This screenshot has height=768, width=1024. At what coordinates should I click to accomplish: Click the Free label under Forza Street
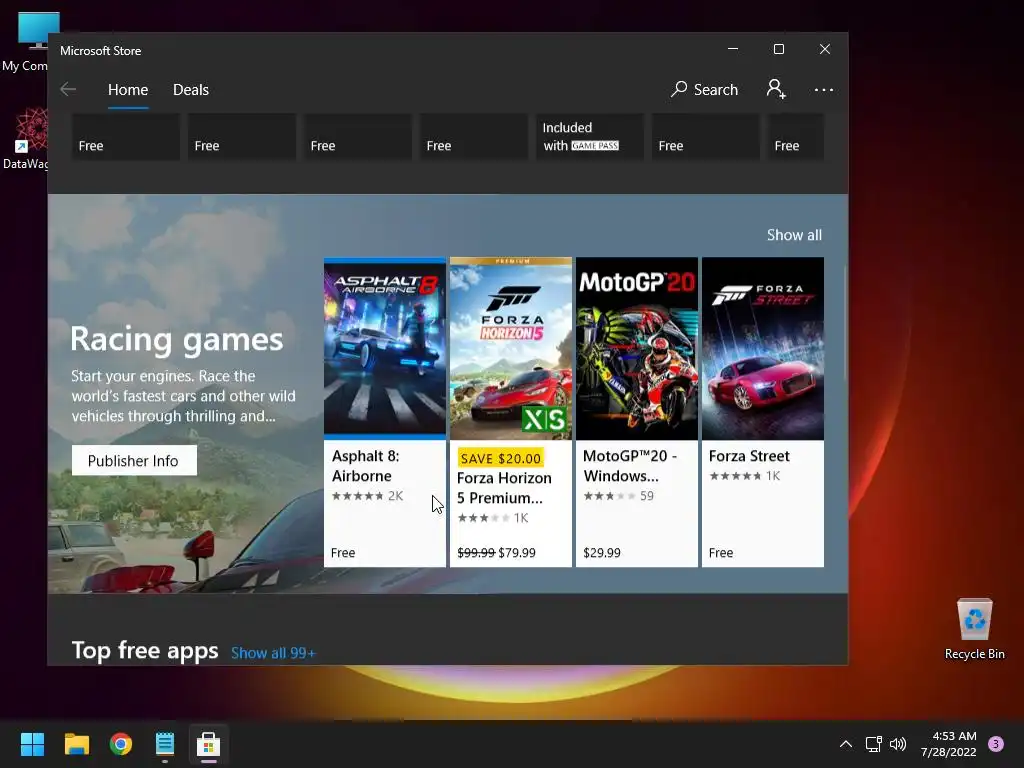point(721,553)
